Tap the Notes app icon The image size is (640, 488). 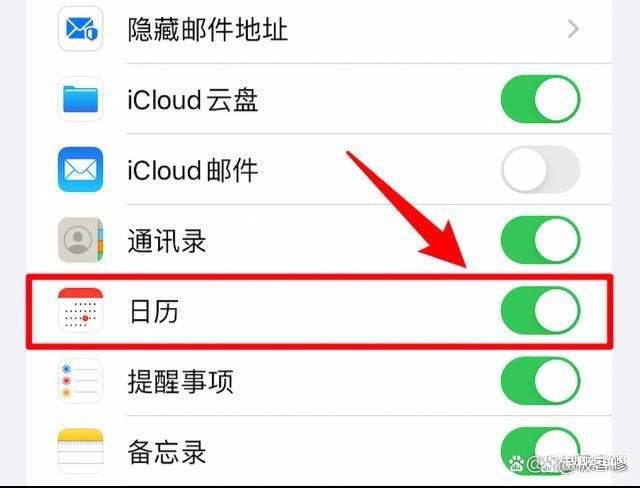pyautogui.click(x=80, y=451)
